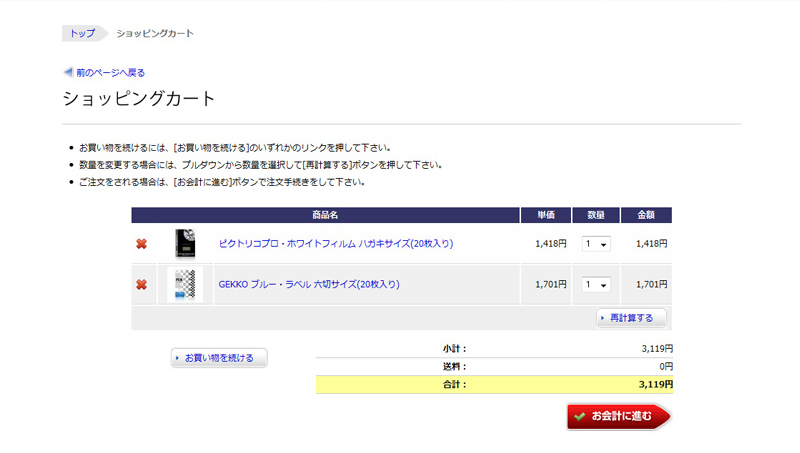This screenshot has width=800, height=453.
Task: Open ピクトリコプロ・ホワイトフィルム ハガキサイズ product link
Action: [x=336, y=243]
